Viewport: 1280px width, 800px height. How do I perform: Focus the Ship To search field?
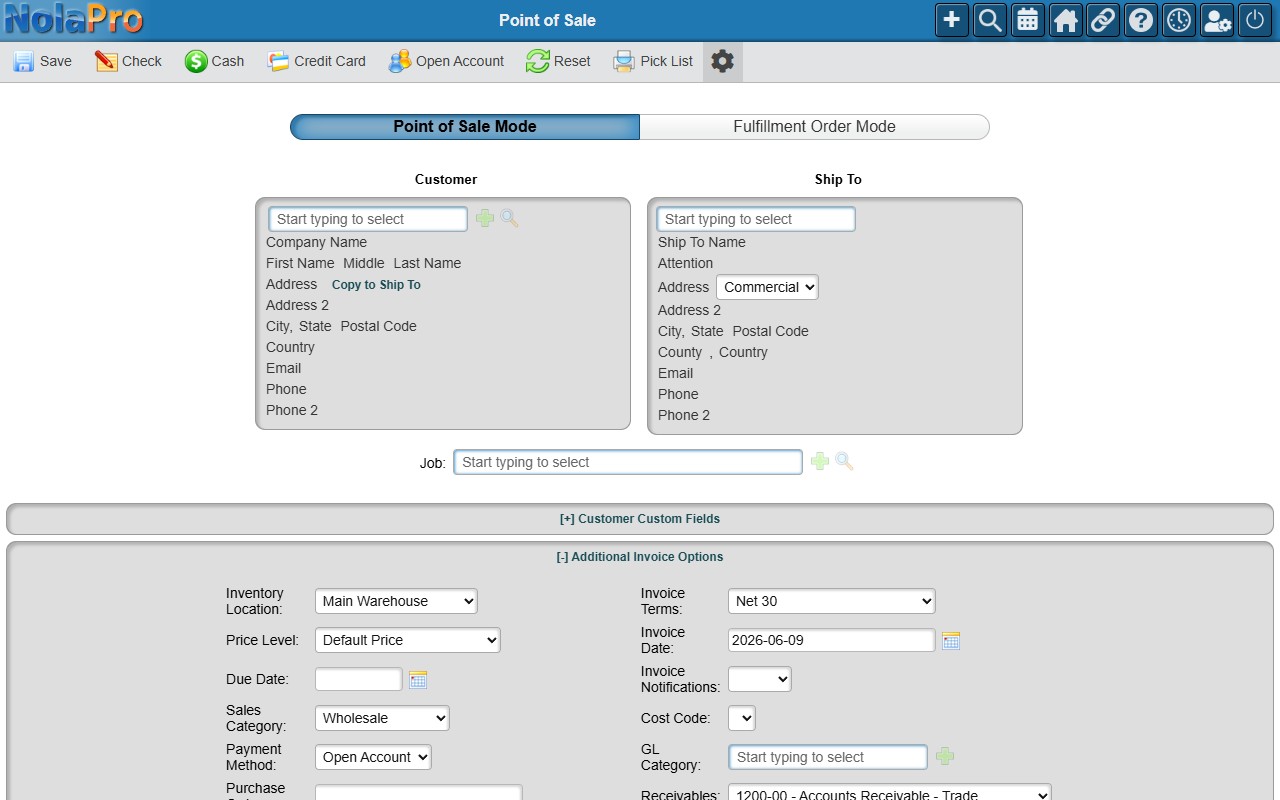[756, 219]
